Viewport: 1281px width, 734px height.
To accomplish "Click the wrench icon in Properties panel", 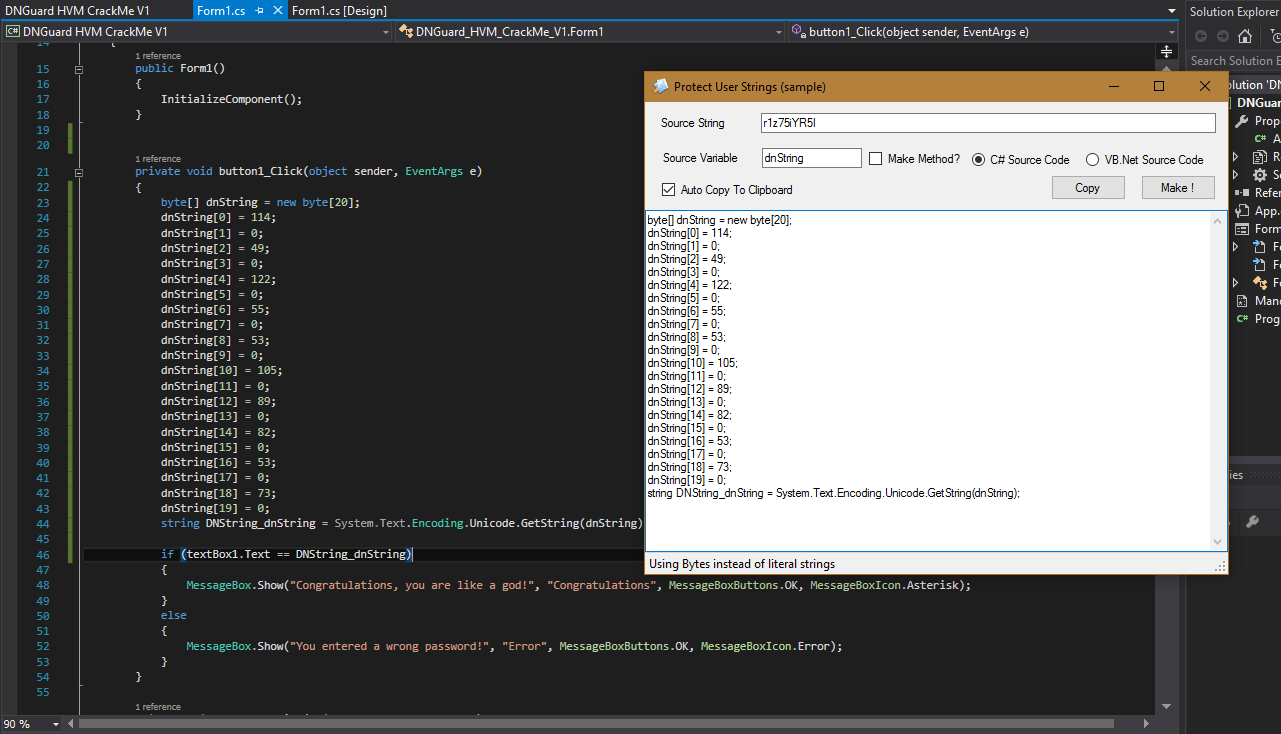I will pos(1251,521).
